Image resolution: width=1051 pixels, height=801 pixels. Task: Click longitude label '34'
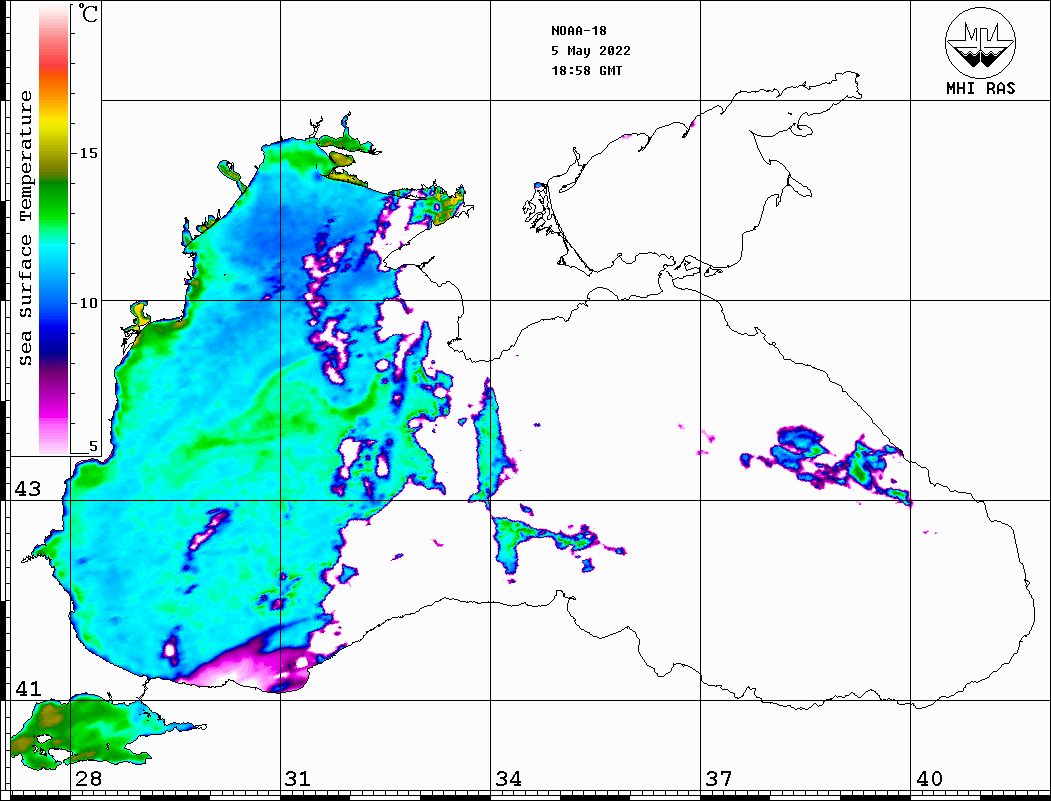tap(508, 779)
